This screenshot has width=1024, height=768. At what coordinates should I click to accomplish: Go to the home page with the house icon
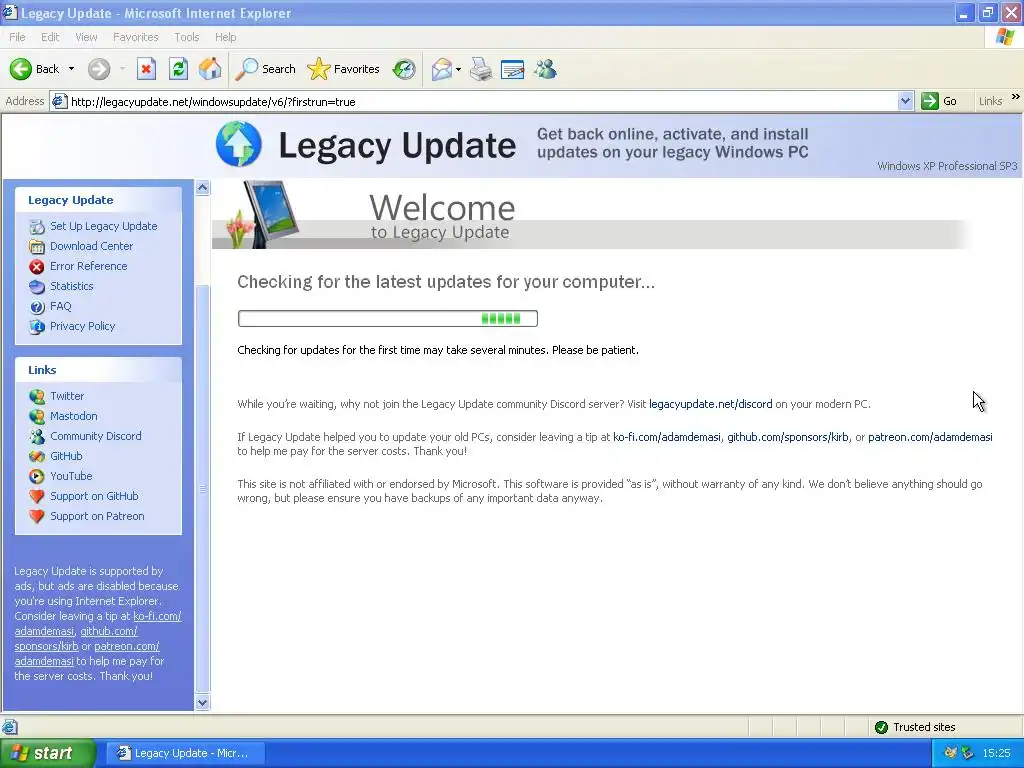tap(210, 69)
